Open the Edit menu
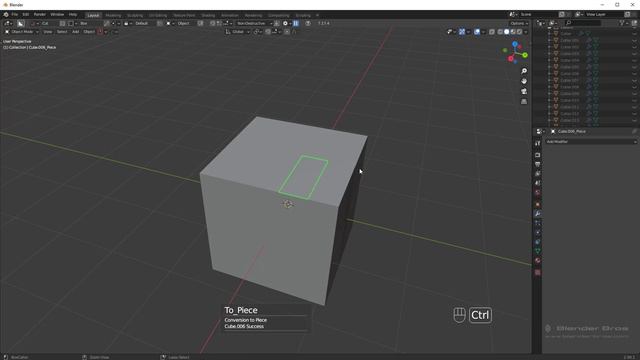 coord(26,14)
